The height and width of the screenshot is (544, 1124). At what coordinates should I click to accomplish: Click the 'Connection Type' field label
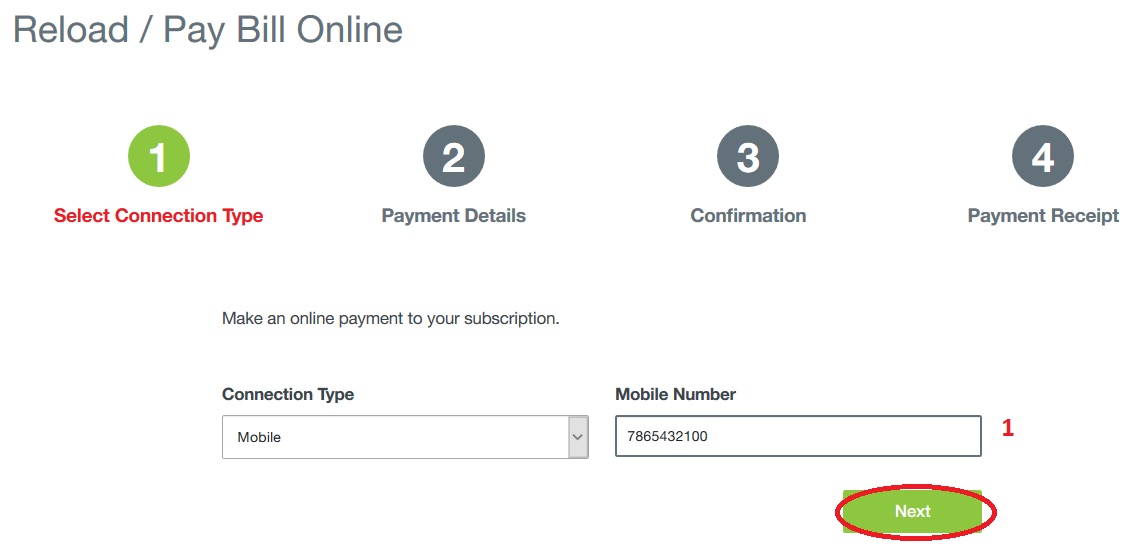pyautogui.click(x=288, y=394)
